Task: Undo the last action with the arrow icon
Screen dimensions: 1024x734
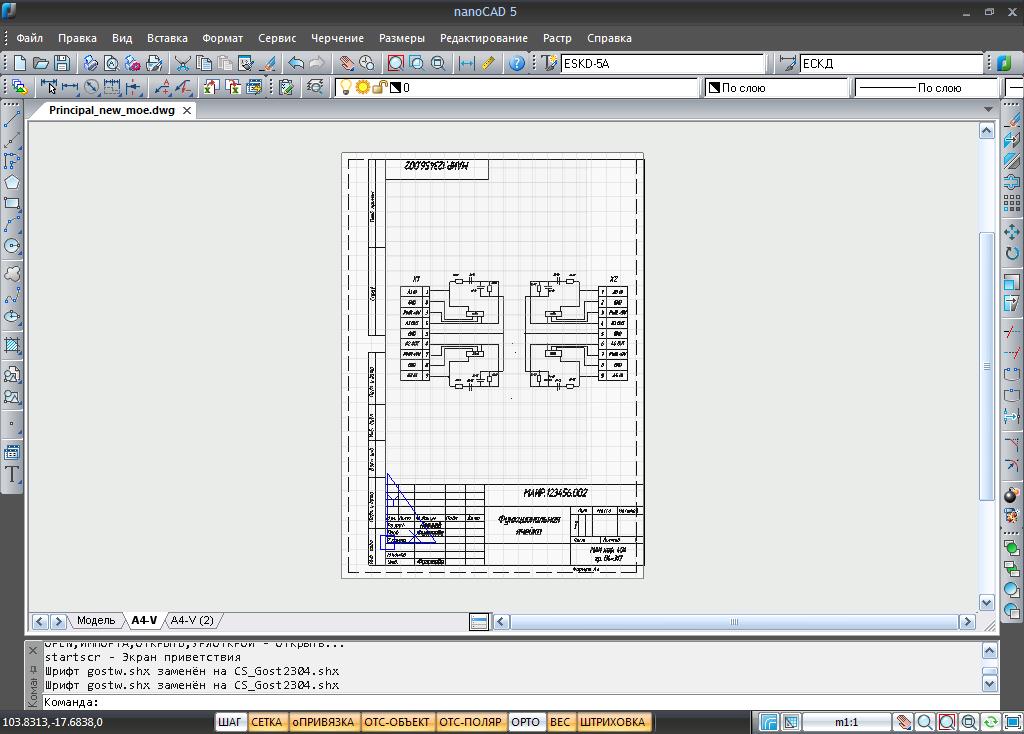Action: pos(296,63)
